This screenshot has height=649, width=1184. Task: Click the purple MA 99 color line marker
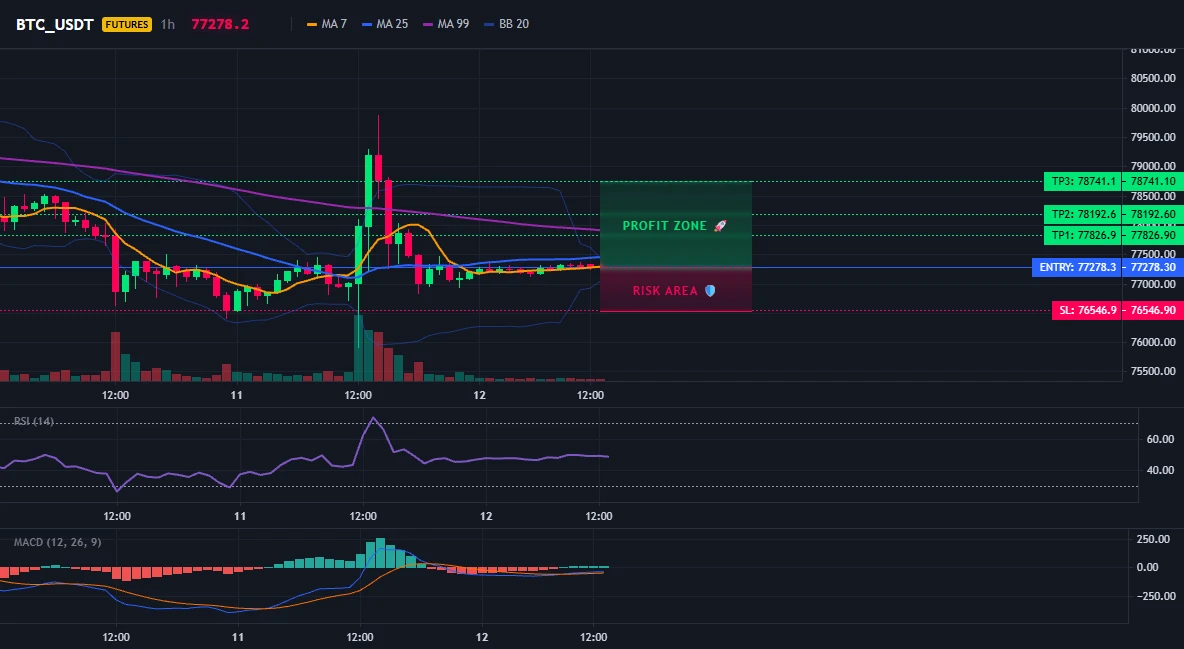[x=428, y=24]
